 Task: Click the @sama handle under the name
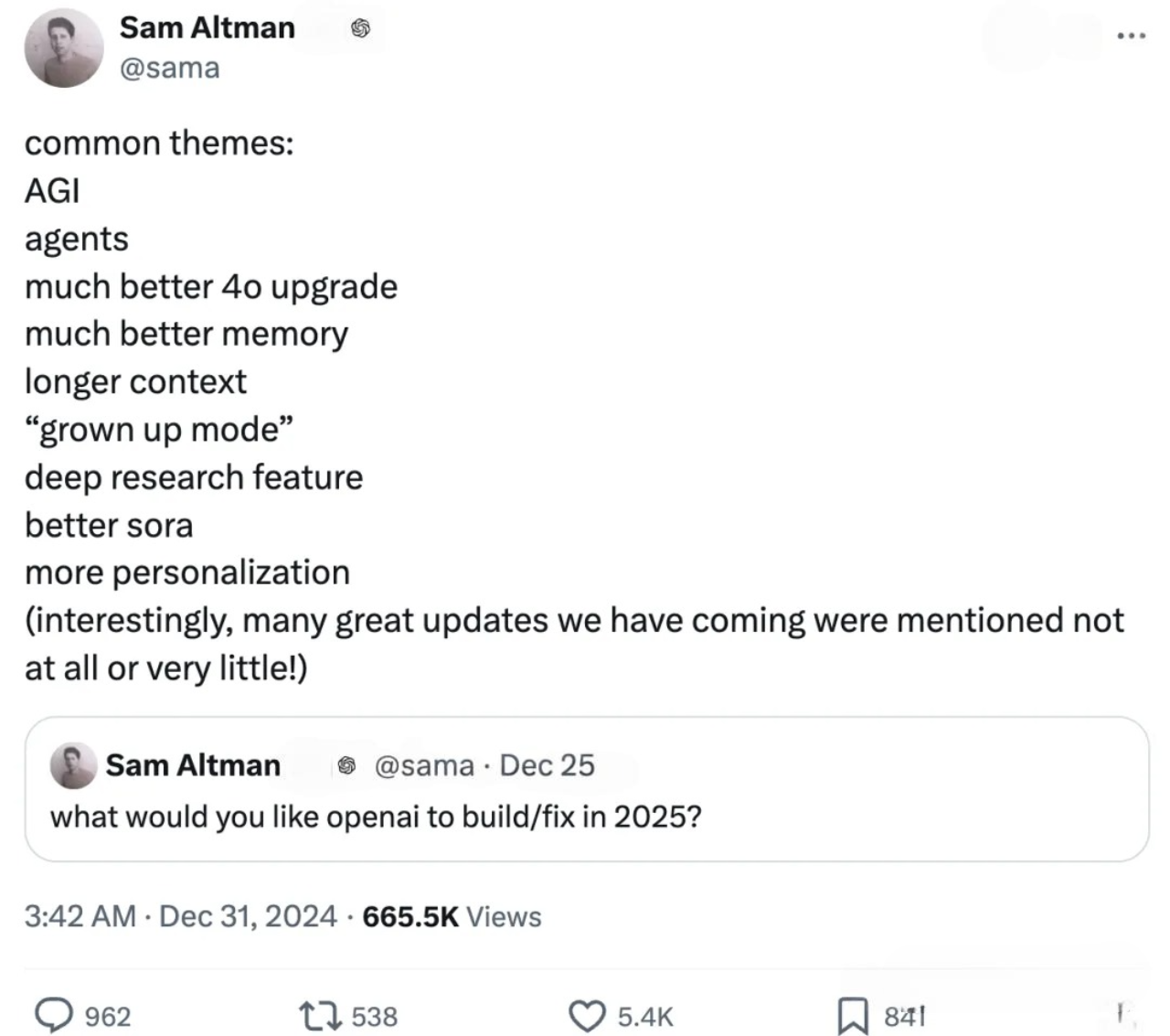170,68
